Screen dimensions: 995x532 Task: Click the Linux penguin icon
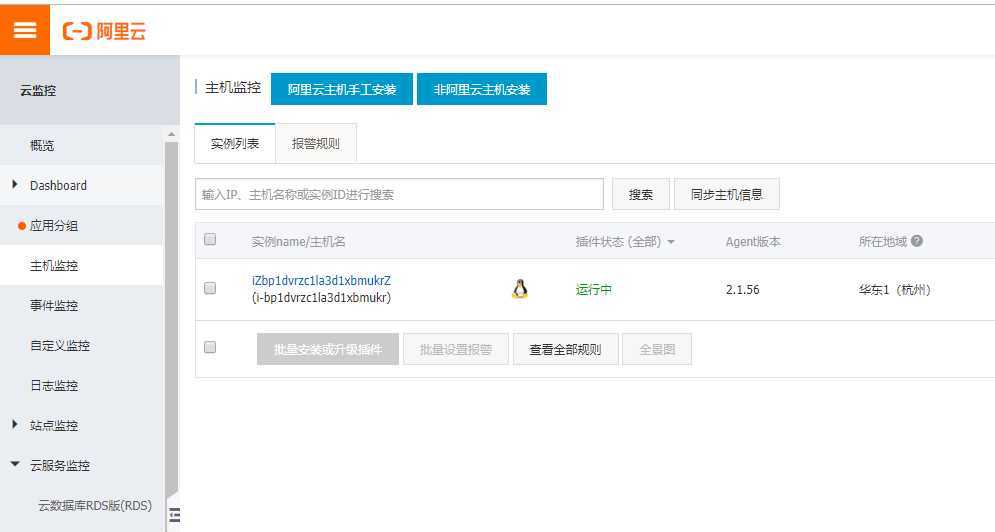pos(520,289)
